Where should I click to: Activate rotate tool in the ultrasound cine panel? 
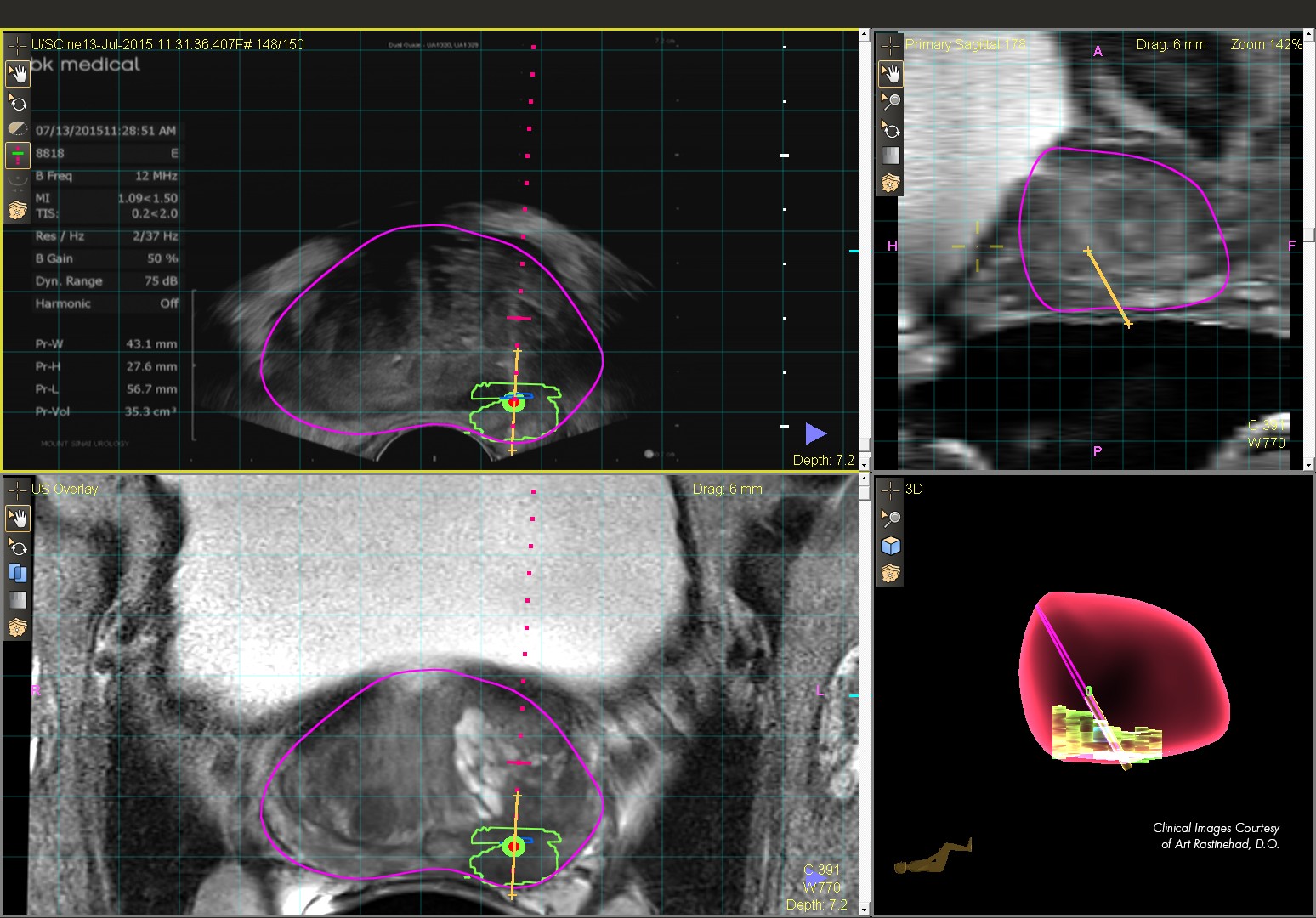pos(17,102)
